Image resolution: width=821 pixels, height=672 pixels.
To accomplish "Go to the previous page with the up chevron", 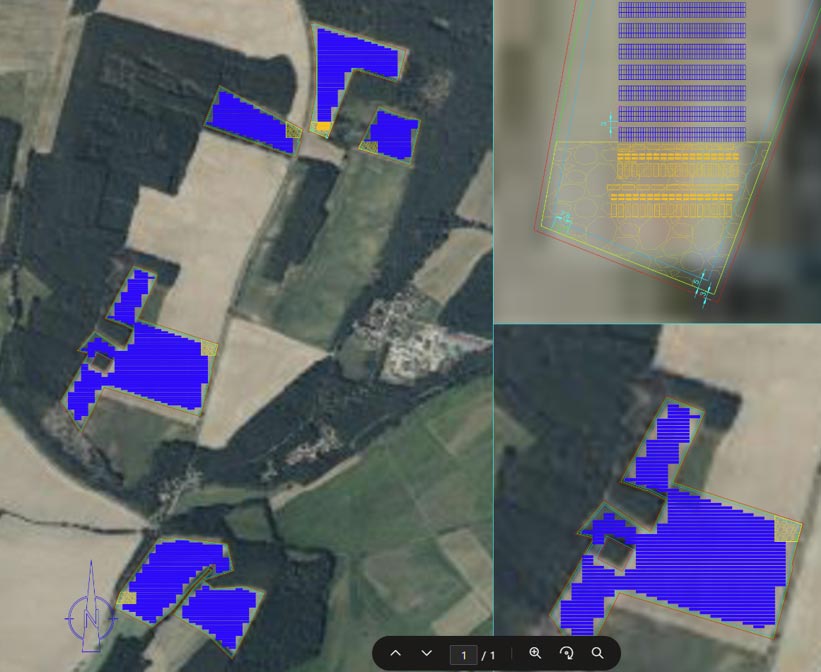I will 395,653.
